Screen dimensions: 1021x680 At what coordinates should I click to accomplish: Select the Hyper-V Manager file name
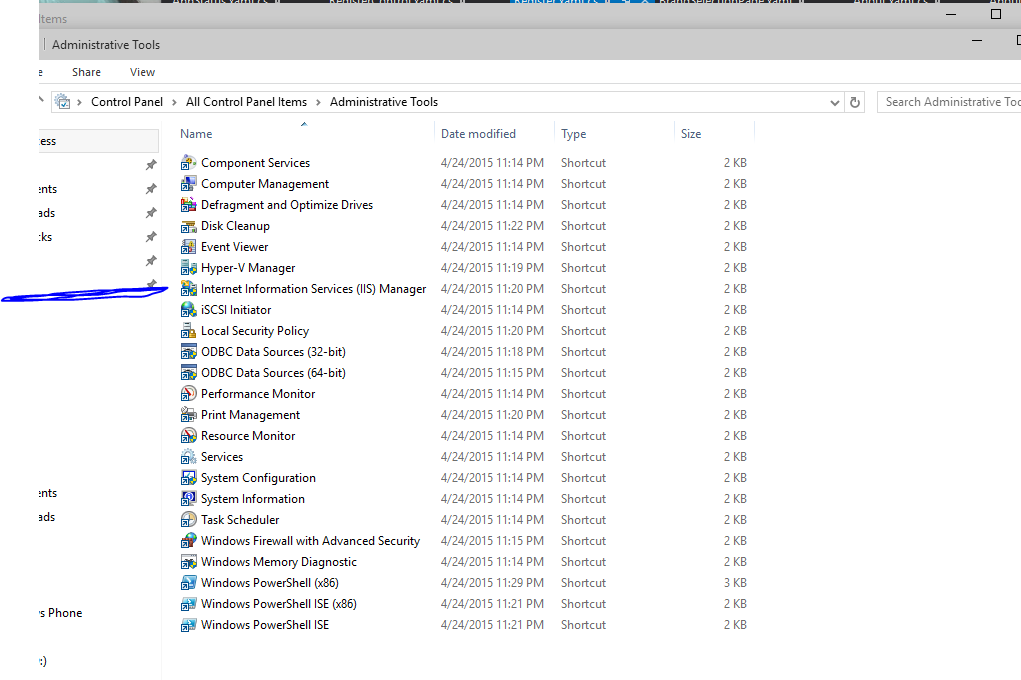tap(248, 268)
